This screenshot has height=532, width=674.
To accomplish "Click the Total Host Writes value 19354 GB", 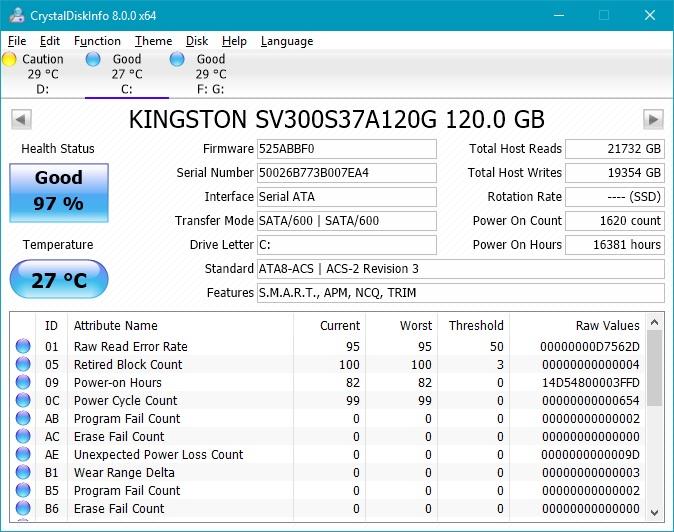I will tap(615, 173).
